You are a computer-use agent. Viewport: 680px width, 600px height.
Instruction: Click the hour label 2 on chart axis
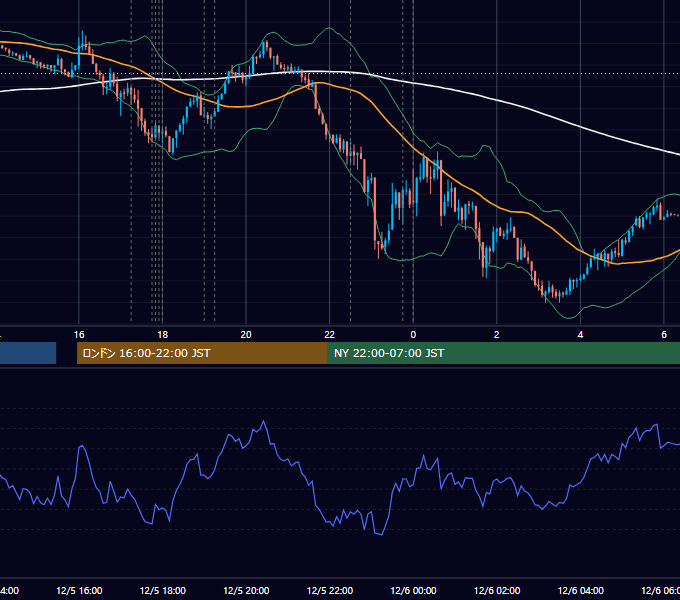497,335
